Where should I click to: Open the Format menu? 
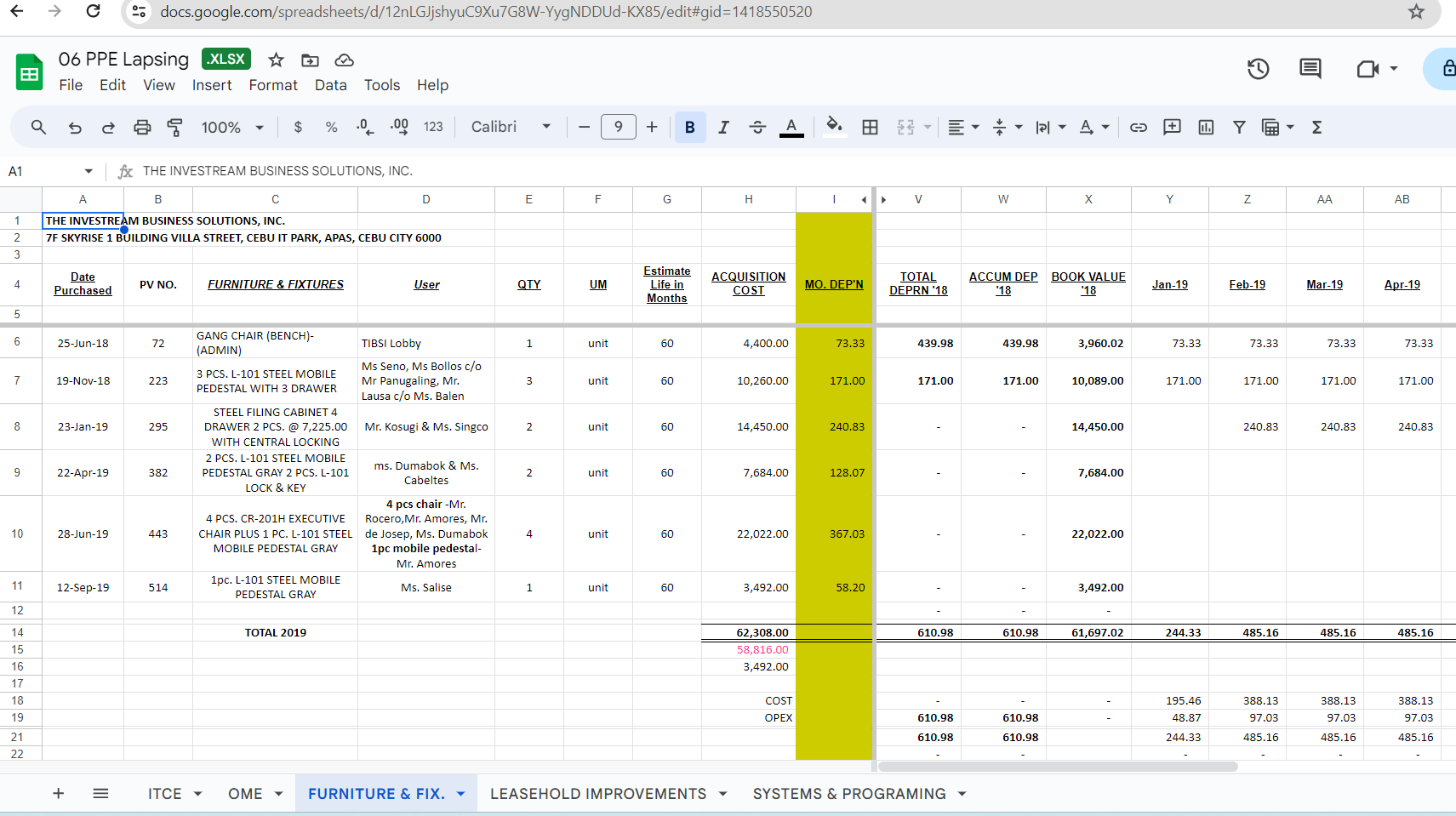272,85
